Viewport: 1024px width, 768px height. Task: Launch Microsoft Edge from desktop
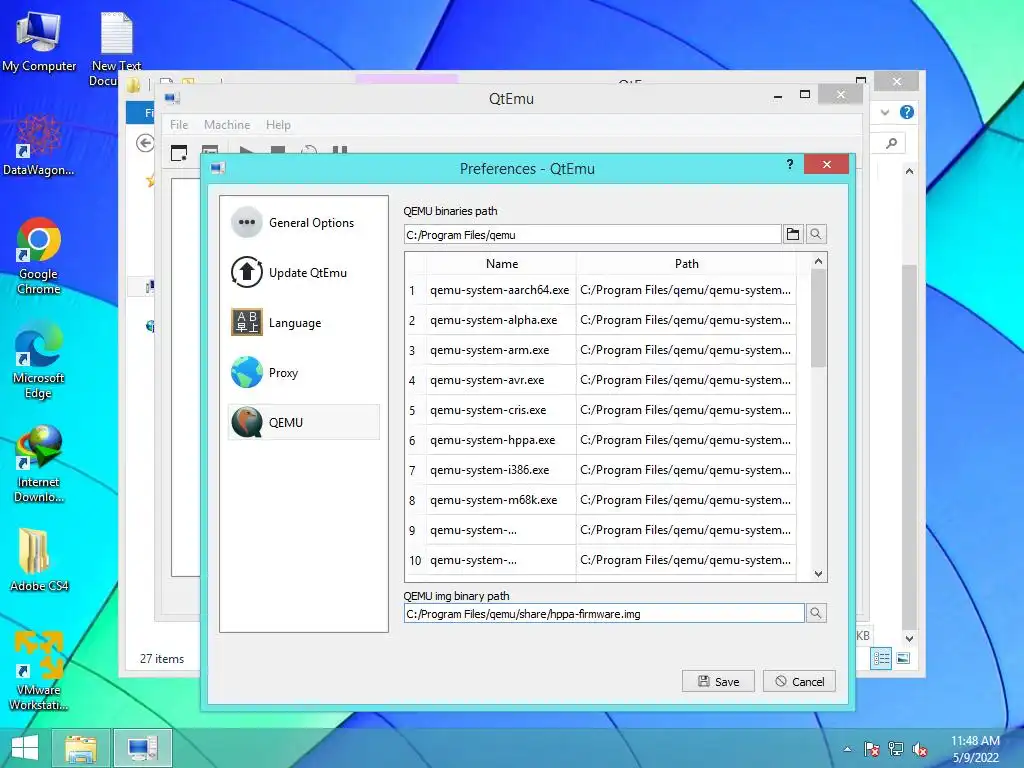click(39, 360)
